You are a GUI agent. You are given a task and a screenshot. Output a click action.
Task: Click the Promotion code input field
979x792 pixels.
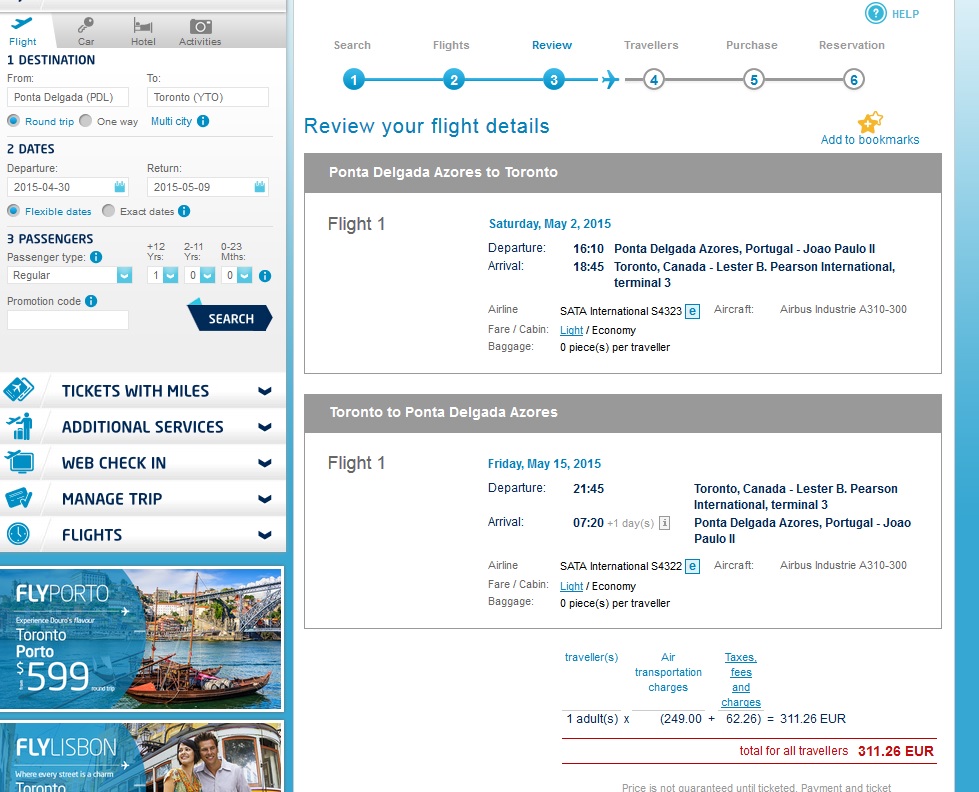point(67,320)
